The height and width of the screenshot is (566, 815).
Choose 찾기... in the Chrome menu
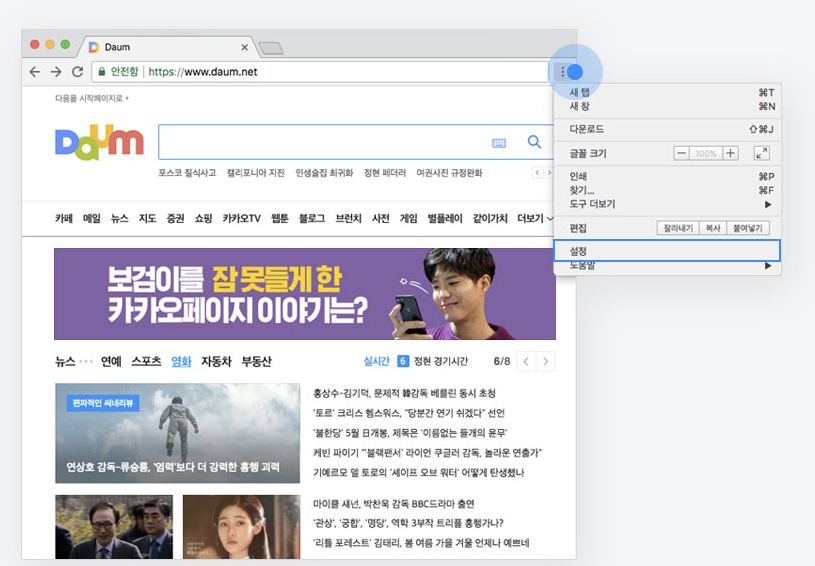pyautogui.click(x=667, y=190)
